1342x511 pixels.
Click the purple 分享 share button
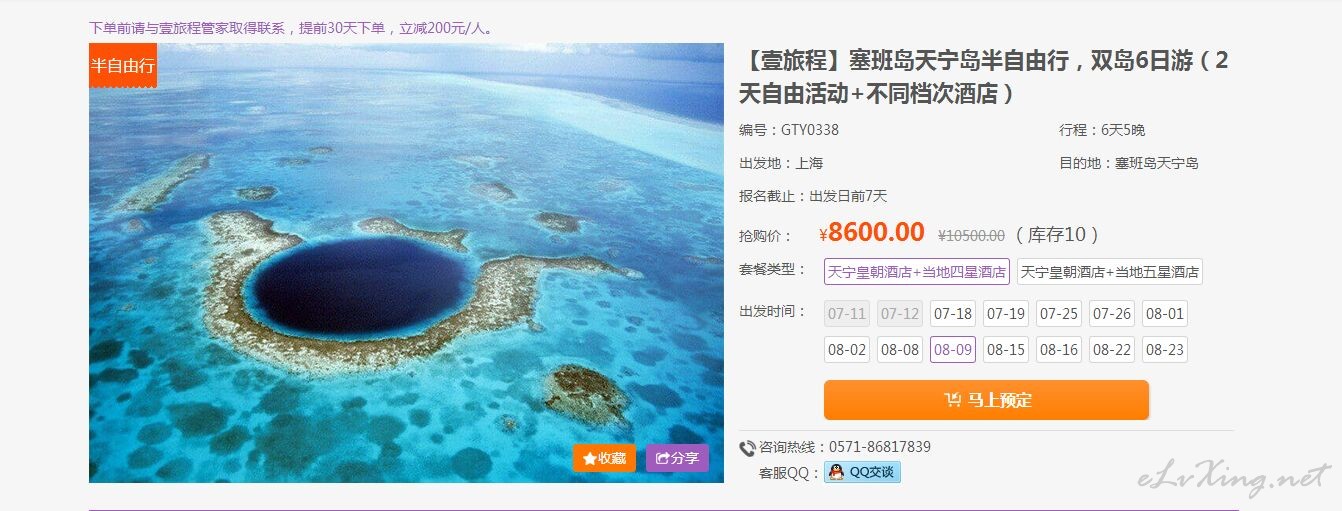click(677, 458)
